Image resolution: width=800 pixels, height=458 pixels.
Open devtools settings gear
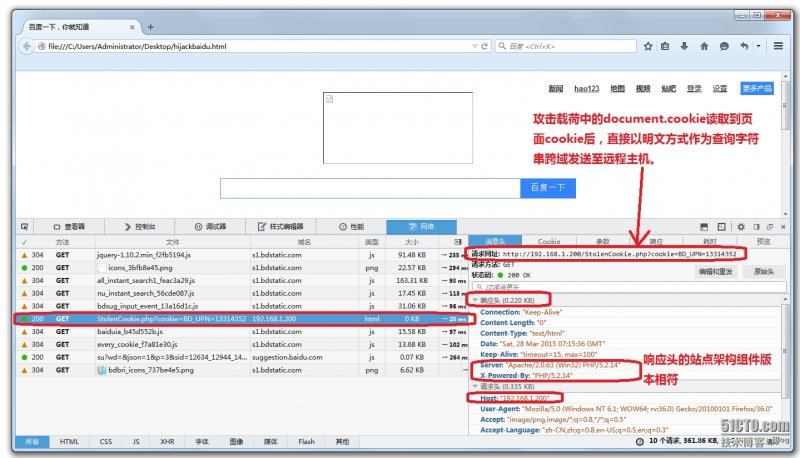click(741, 226)
